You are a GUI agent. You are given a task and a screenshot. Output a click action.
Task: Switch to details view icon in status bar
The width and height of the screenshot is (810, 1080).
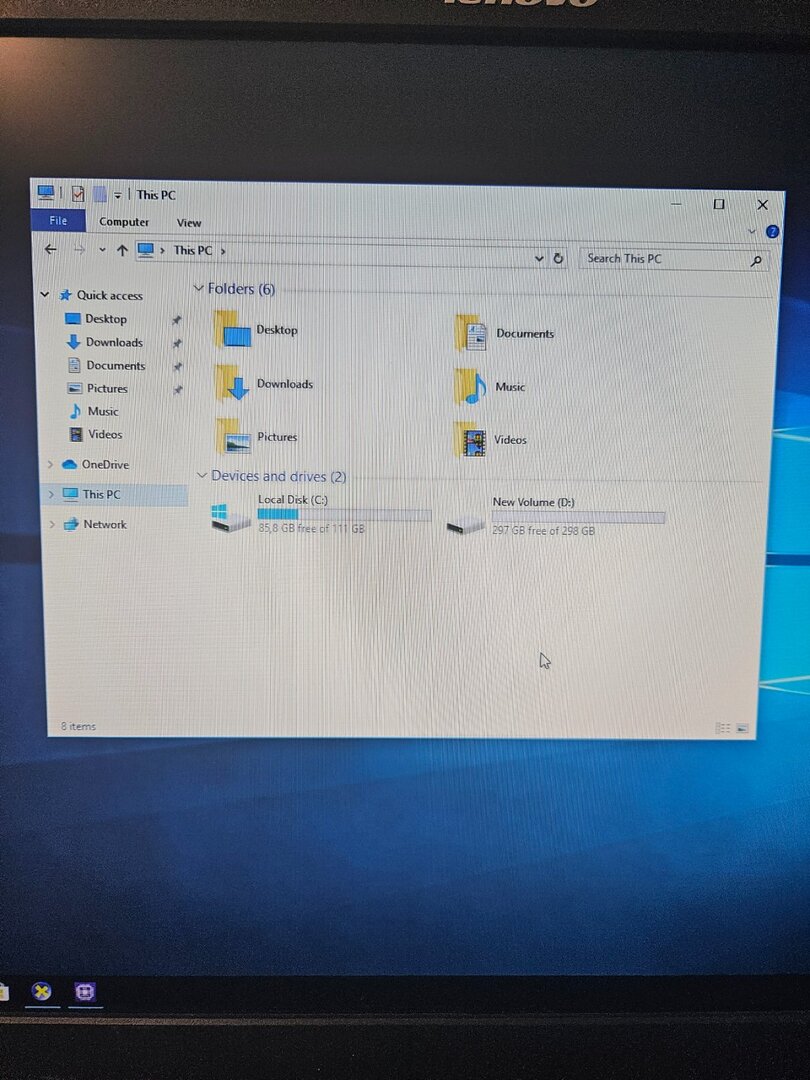coord(723,728)
